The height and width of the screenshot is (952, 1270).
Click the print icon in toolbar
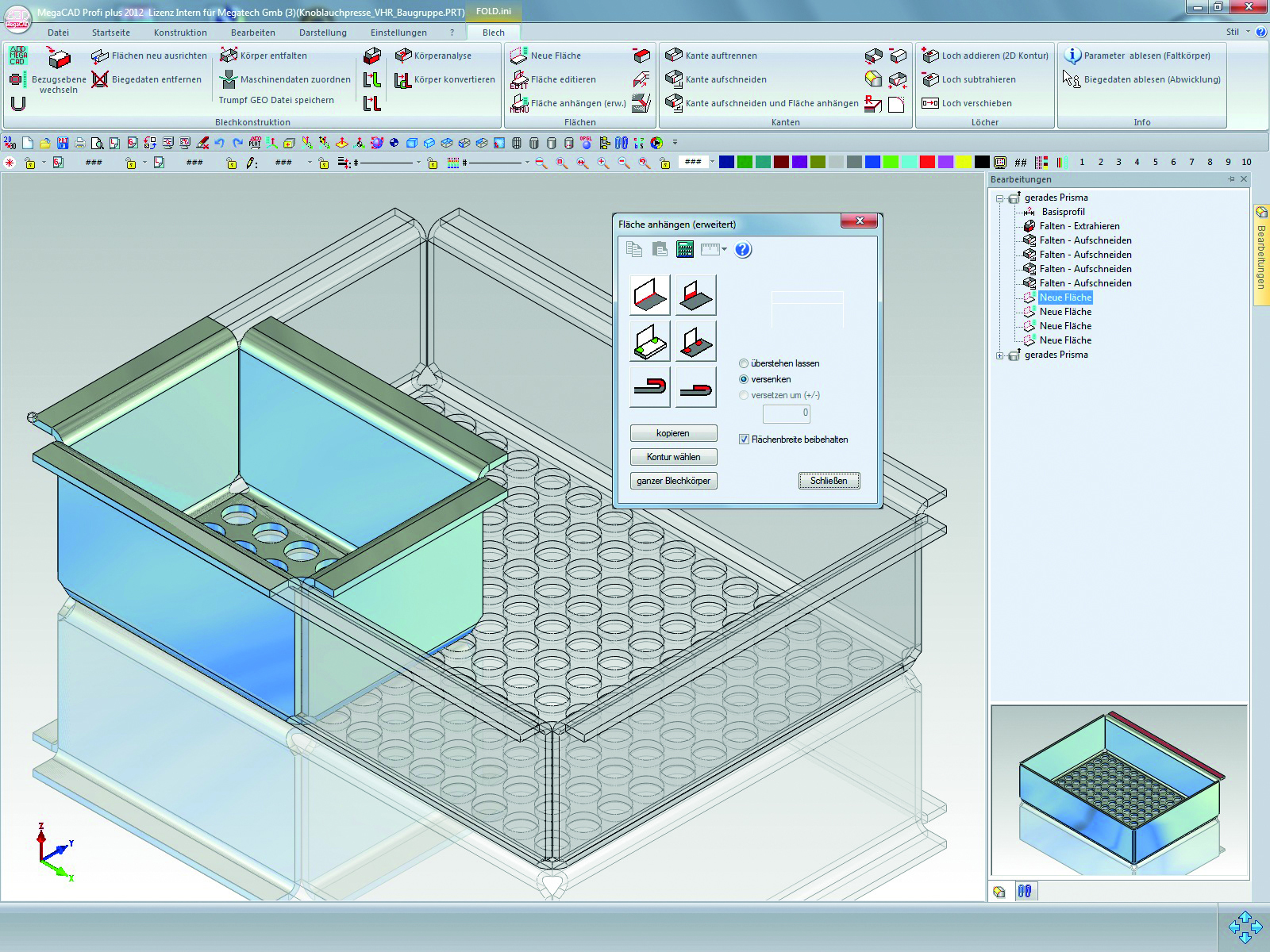tap(79, 143)
